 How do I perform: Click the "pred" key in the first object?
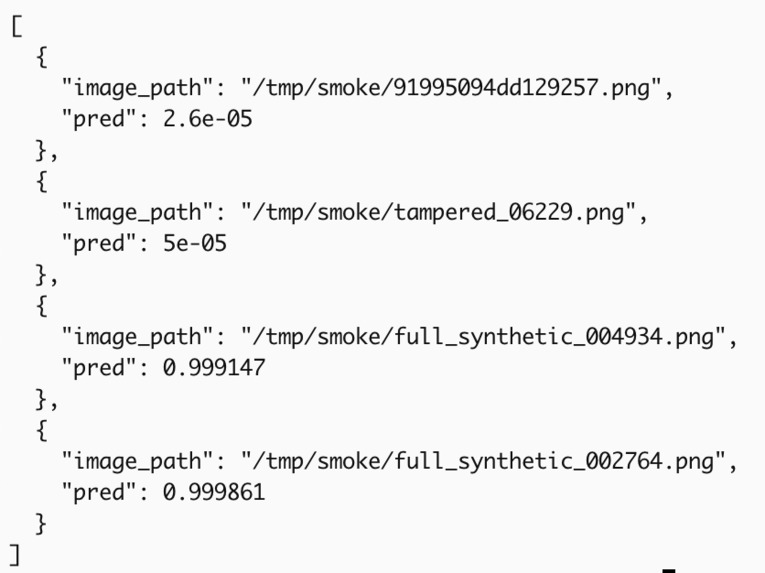[99, 120]
